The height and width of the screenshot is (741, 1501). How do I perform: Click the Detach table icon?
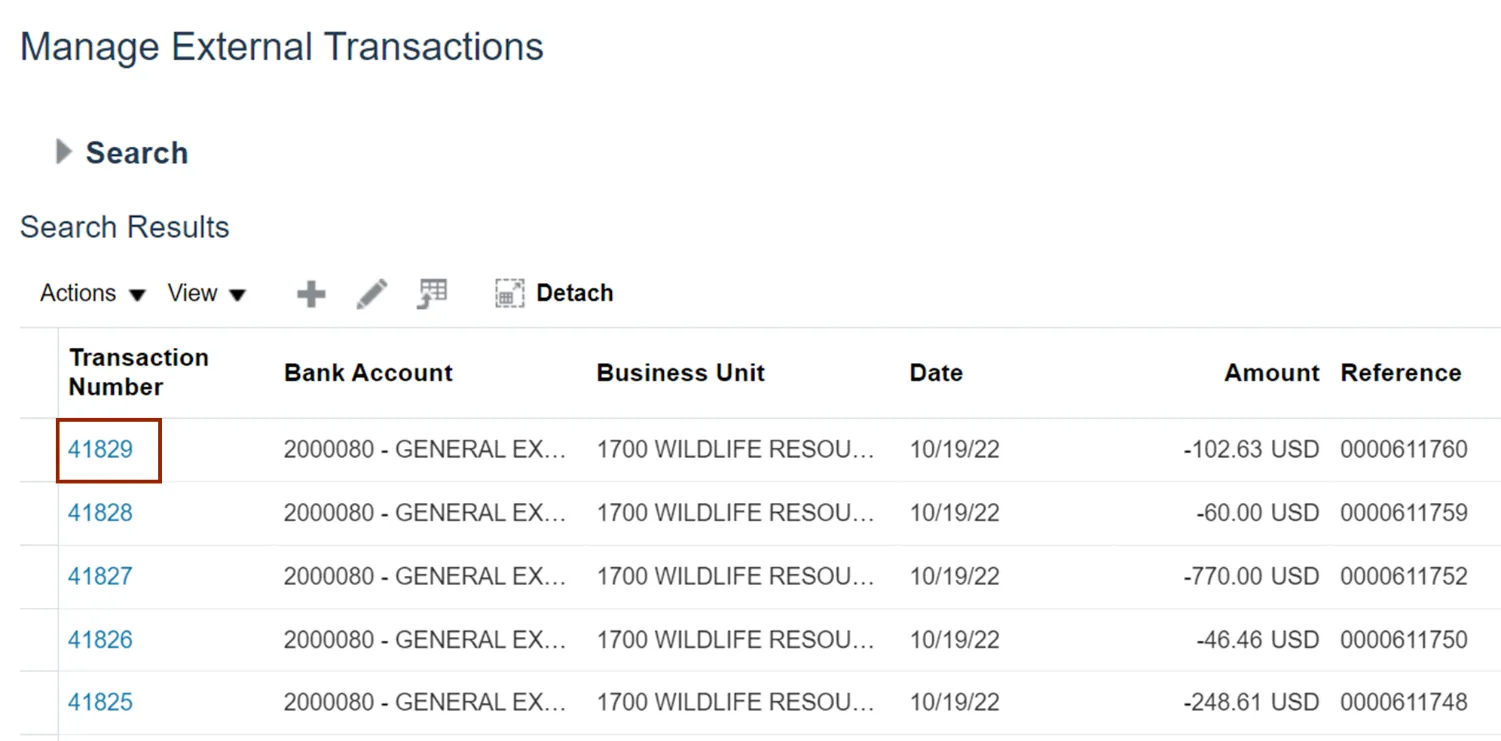coord(554,294)
